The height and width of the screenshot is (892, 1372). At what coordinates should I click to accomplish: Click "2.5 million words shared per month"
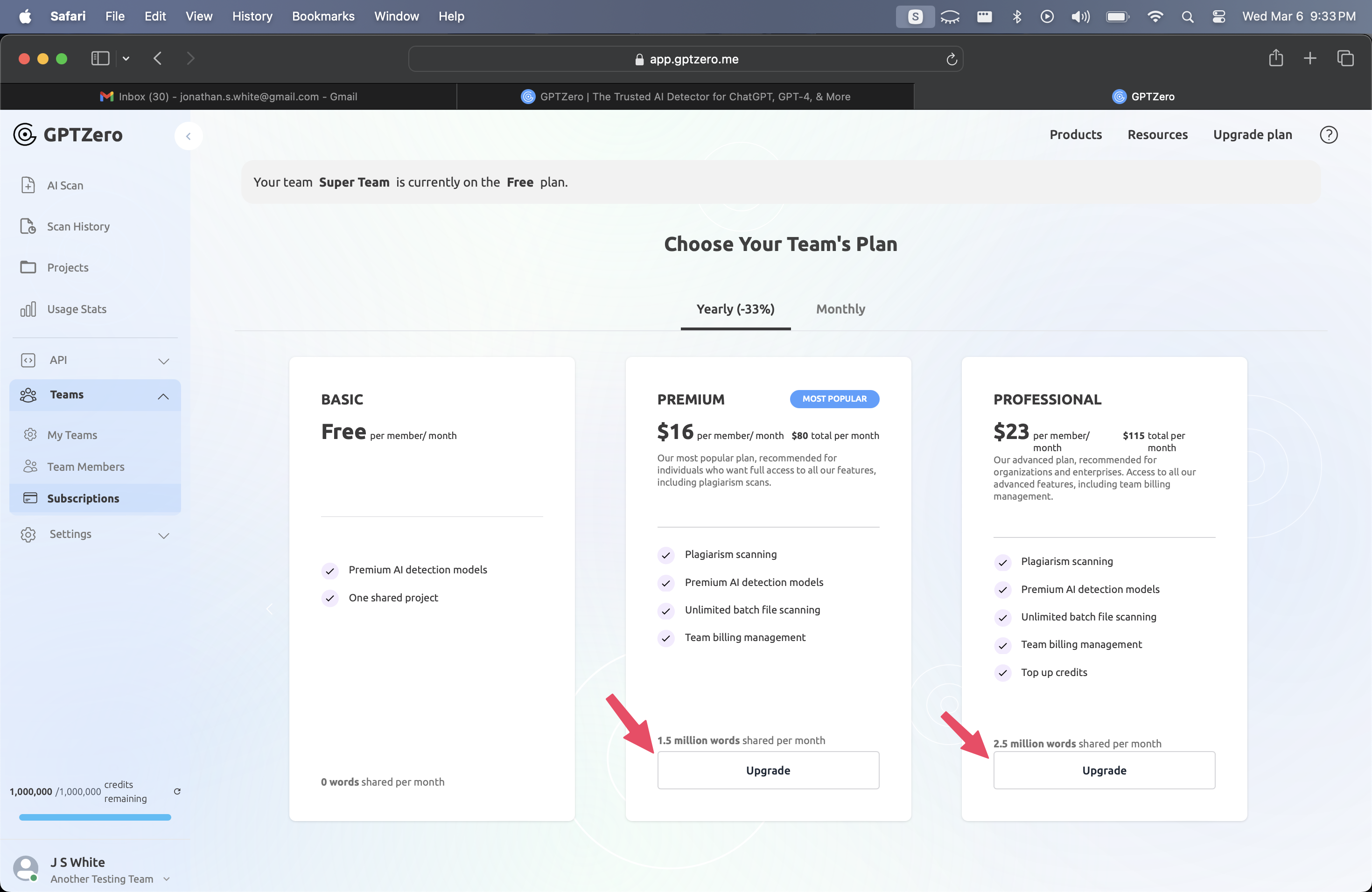[x=1077, y=744]
